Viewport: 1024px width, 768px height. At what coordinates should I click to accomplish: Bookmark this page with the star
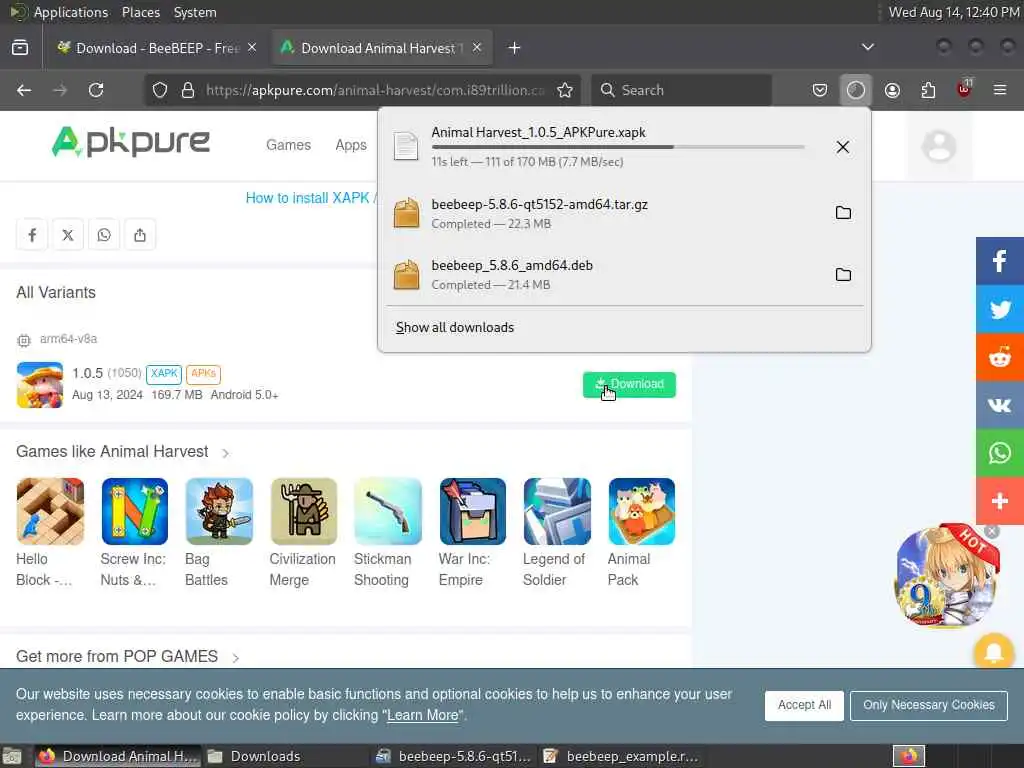tap(565, 90)
